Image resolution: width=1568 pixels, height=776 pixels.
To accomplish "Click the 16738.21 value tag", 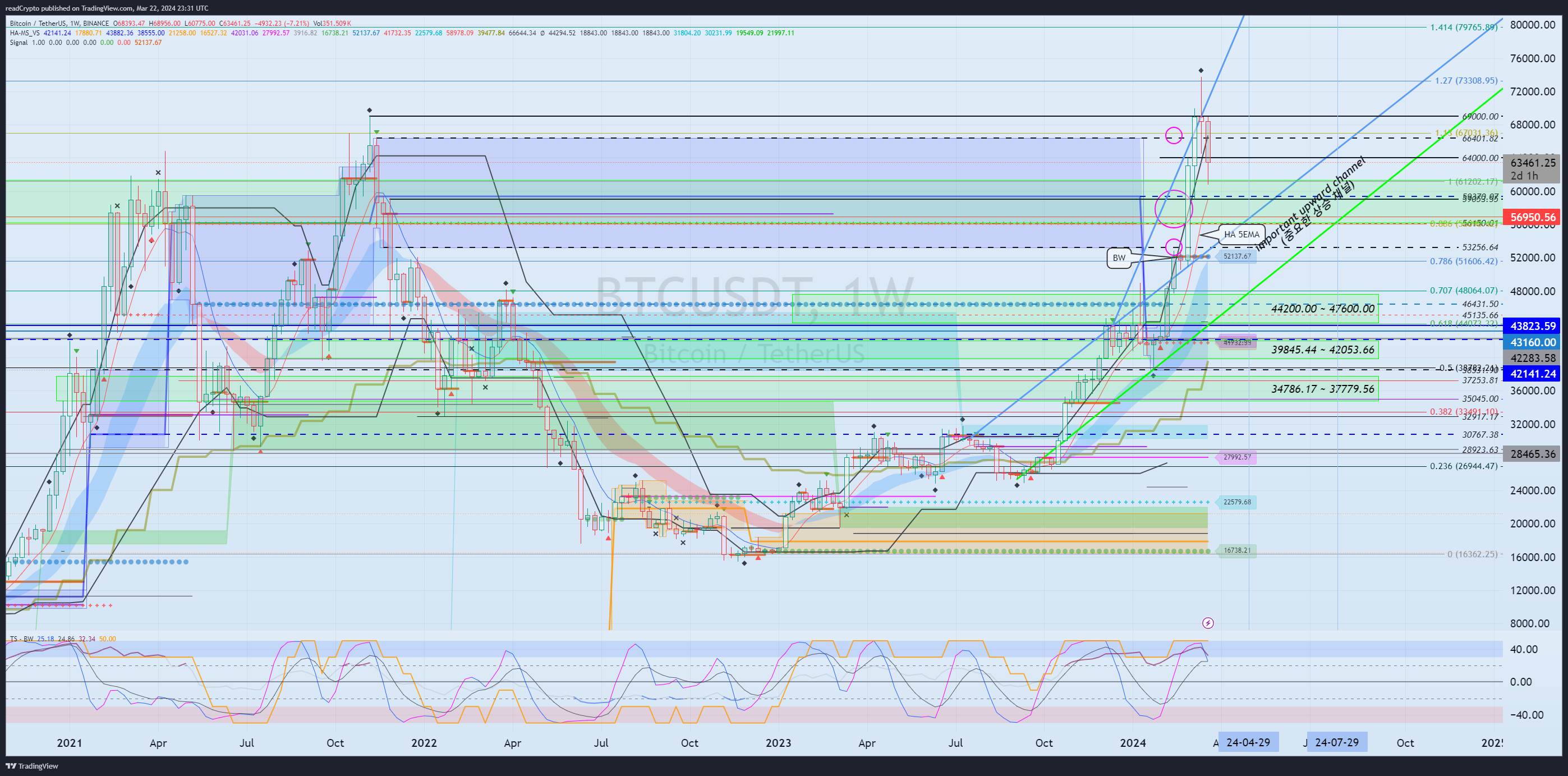I will (x=1236, y=550).
